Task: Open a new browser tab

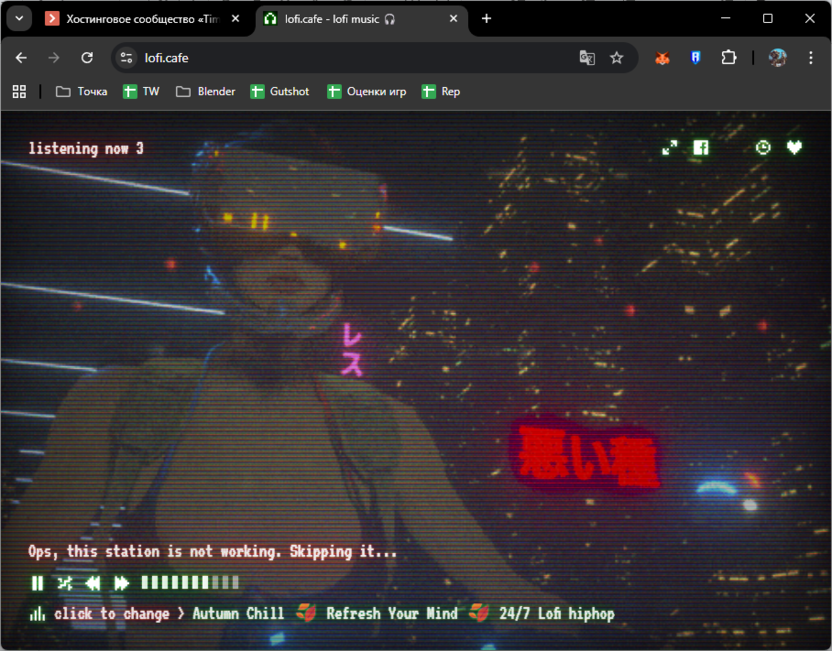Action: [486, 19]
